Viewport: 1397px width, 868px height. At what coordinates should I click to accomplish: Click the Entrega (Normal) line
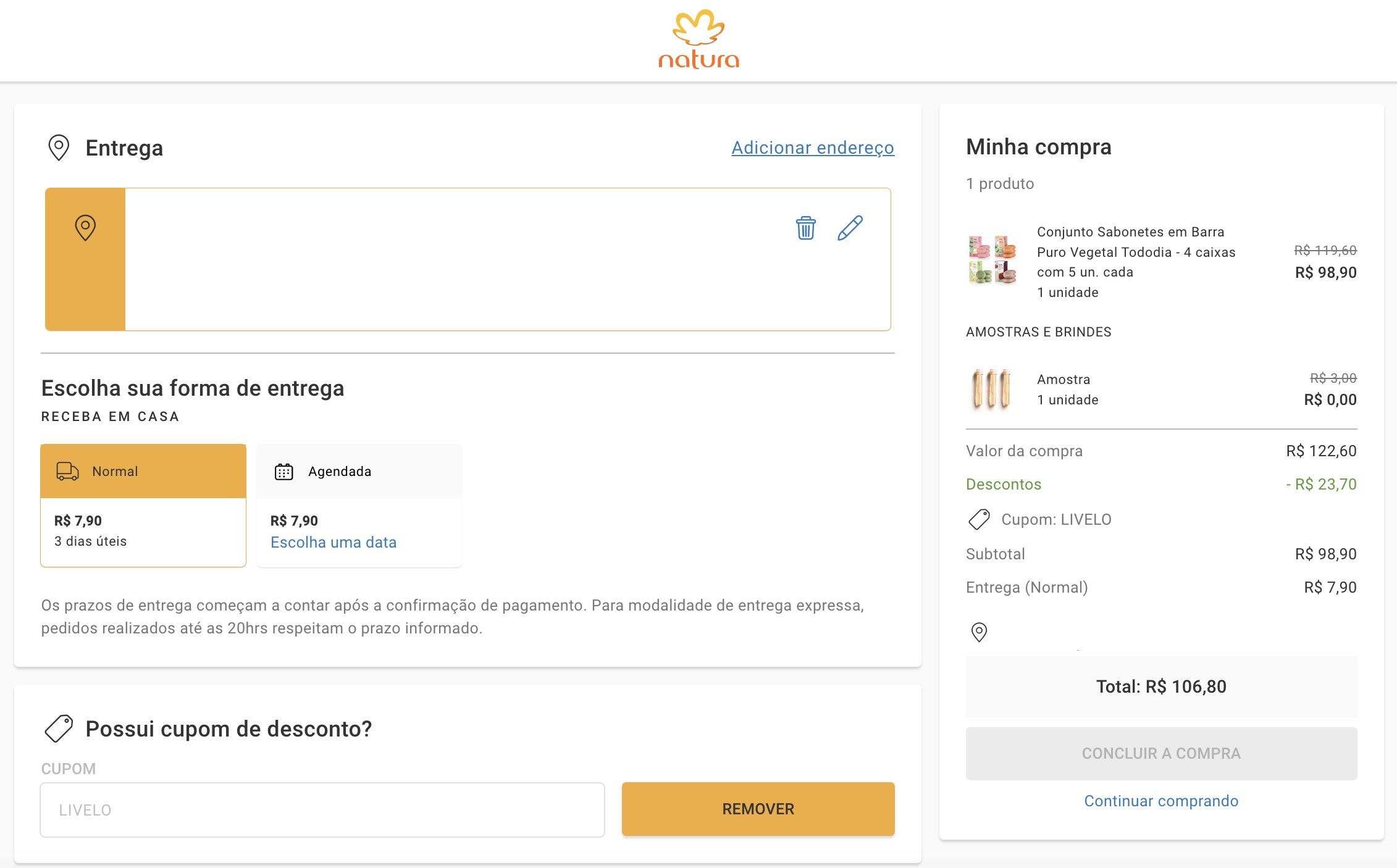tap(1161, 587)
